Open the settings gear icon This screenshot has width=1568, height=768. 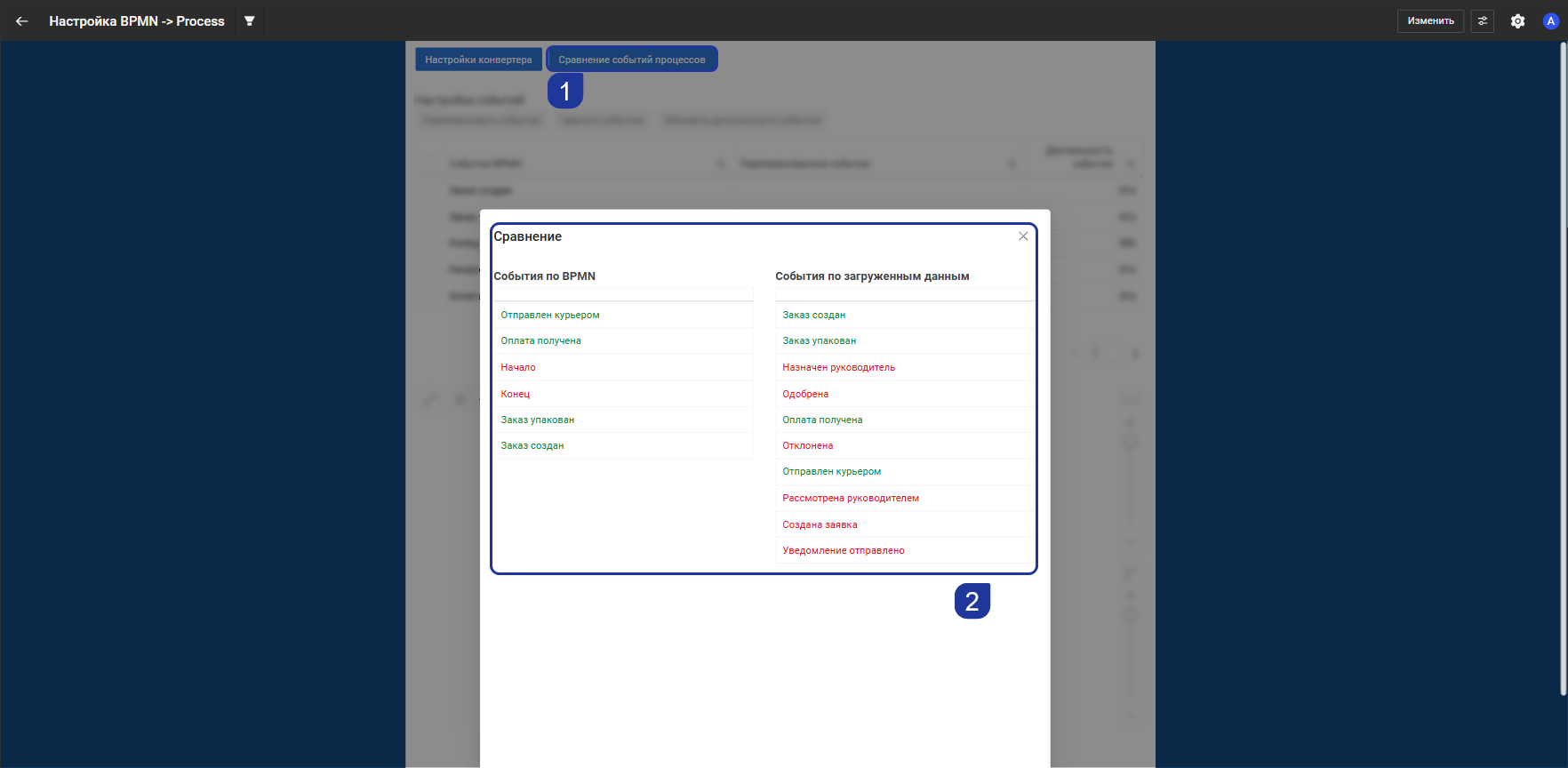[x=1517, y=21]
